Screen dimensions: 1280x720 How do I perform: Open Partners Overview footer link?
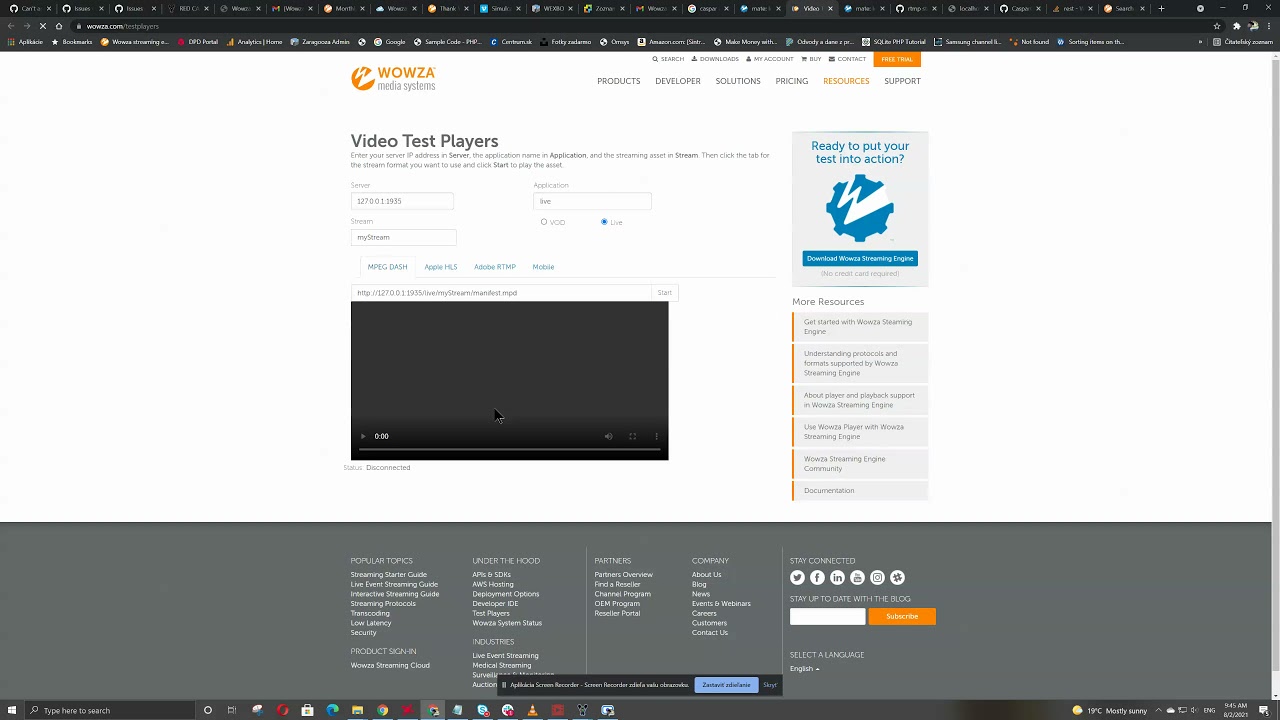(x=623, y=575)
